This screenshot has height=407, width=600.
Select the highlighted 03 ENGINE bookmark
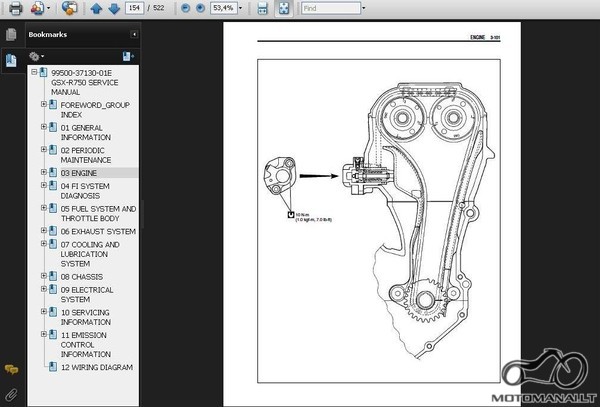(79, 173)
